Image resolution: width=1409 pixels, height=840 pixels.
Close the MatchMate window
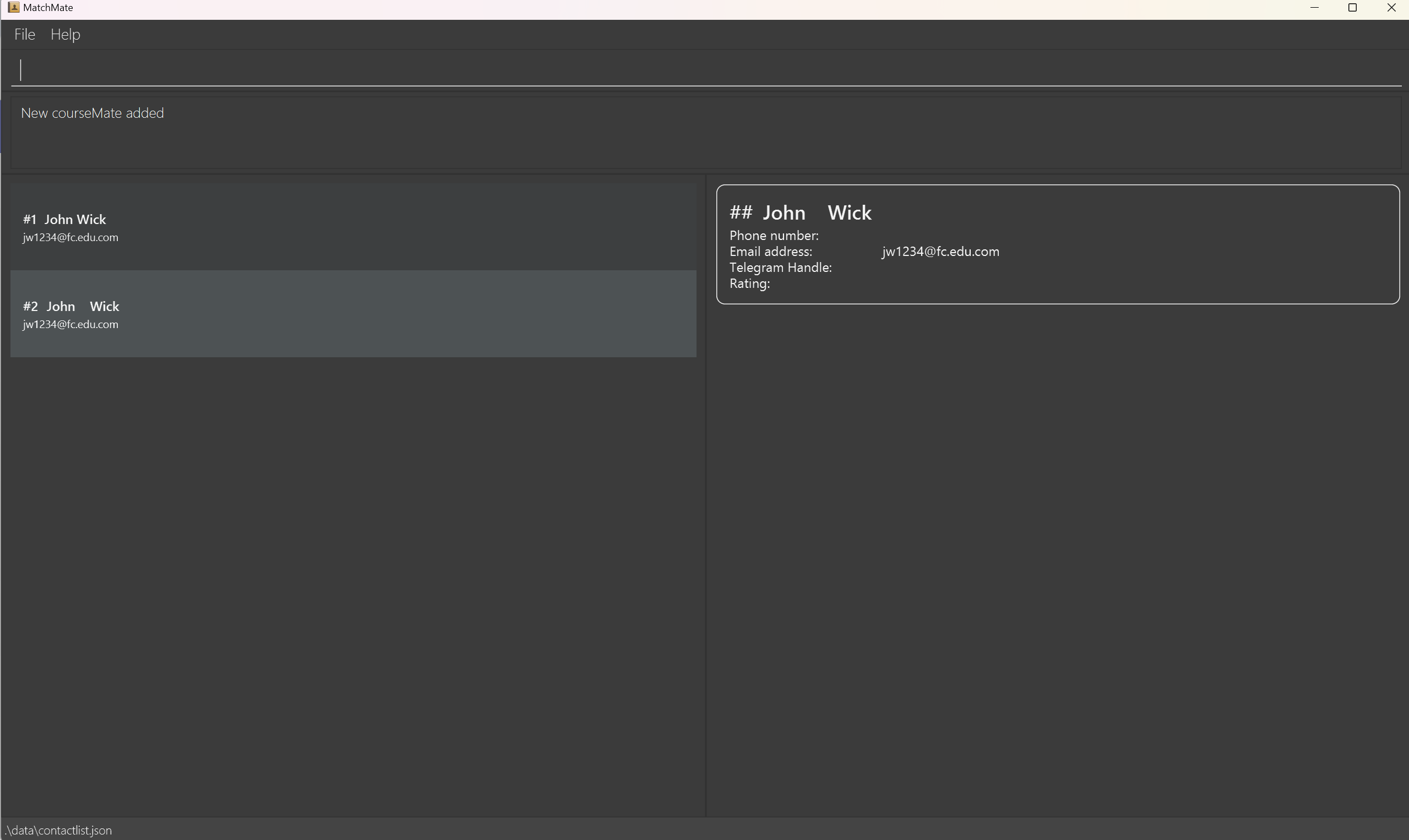click(x=1391, y=8)
